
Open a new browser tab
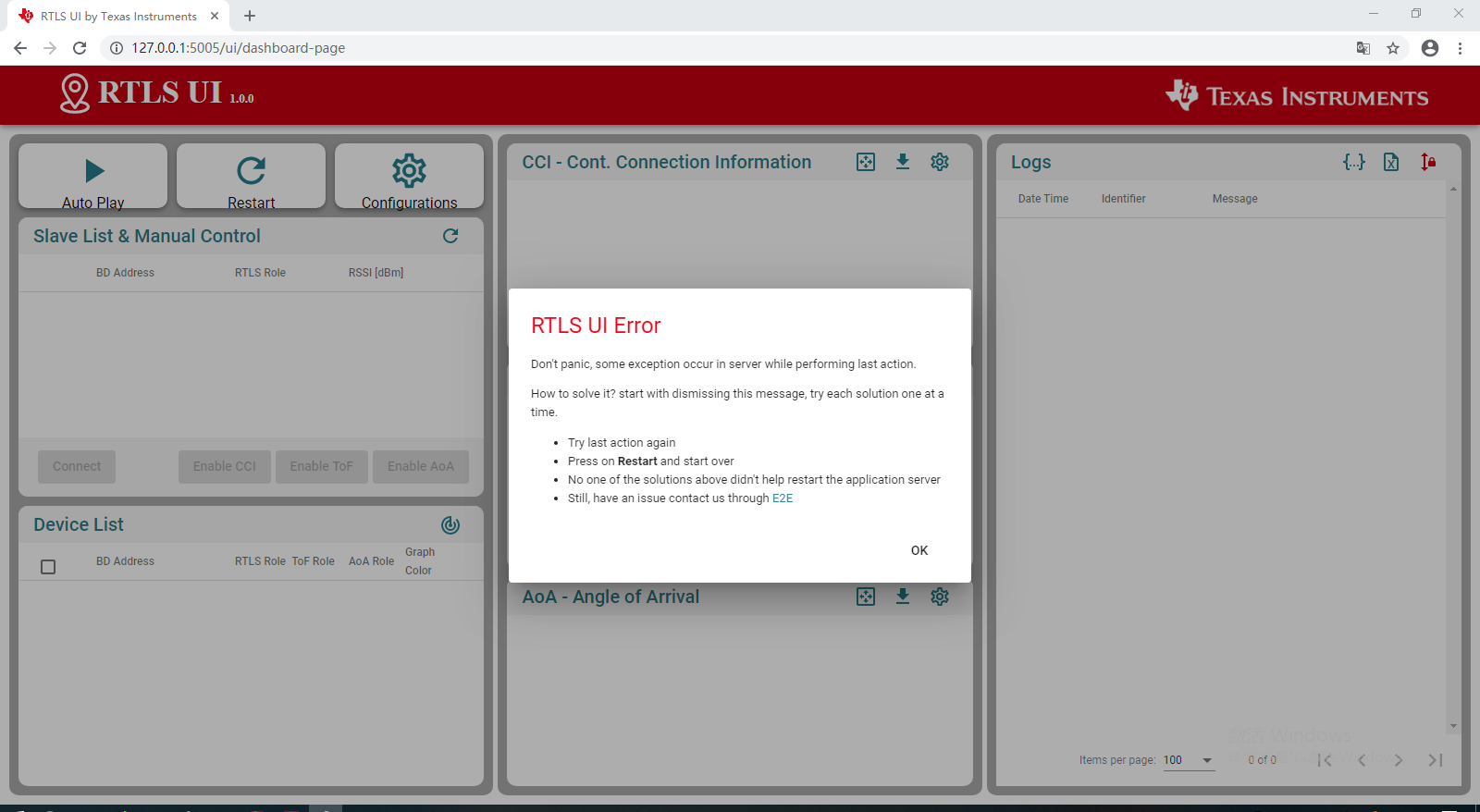coord(250,16)
